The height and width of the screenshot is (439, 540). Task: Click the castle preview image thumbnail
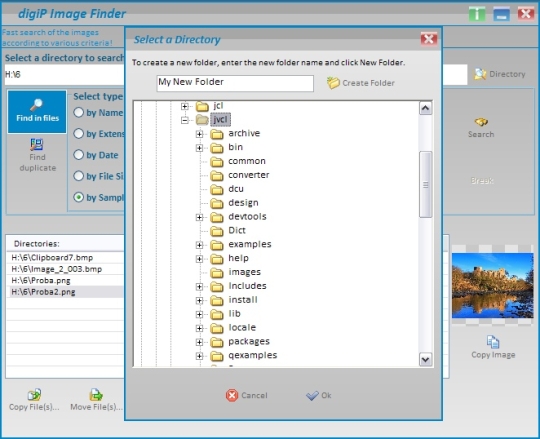click(x=492, y=285)
